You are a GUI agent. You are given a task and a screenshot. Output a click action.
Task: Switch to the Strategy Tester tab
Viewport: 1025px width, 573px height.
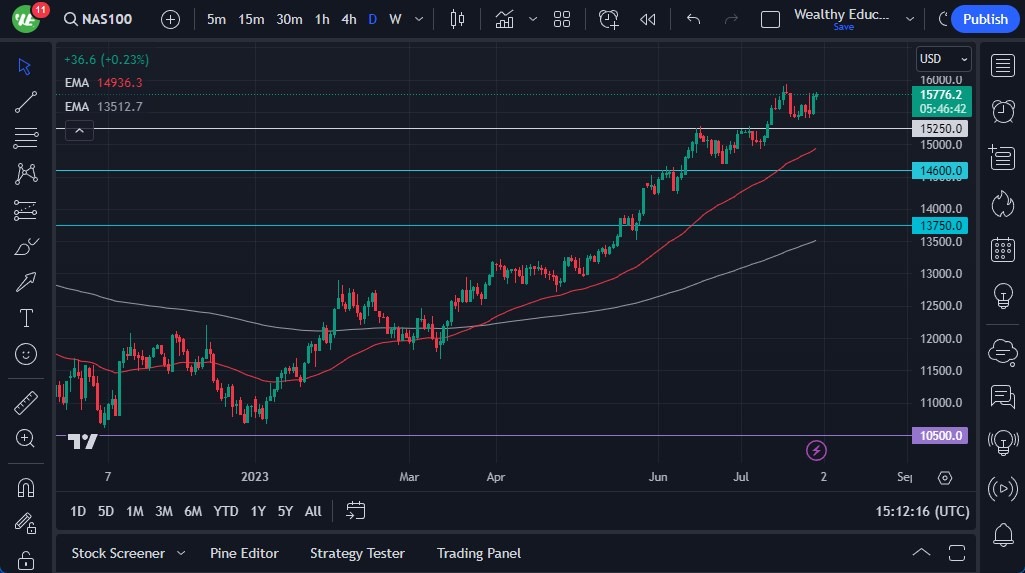click(357, 553)
